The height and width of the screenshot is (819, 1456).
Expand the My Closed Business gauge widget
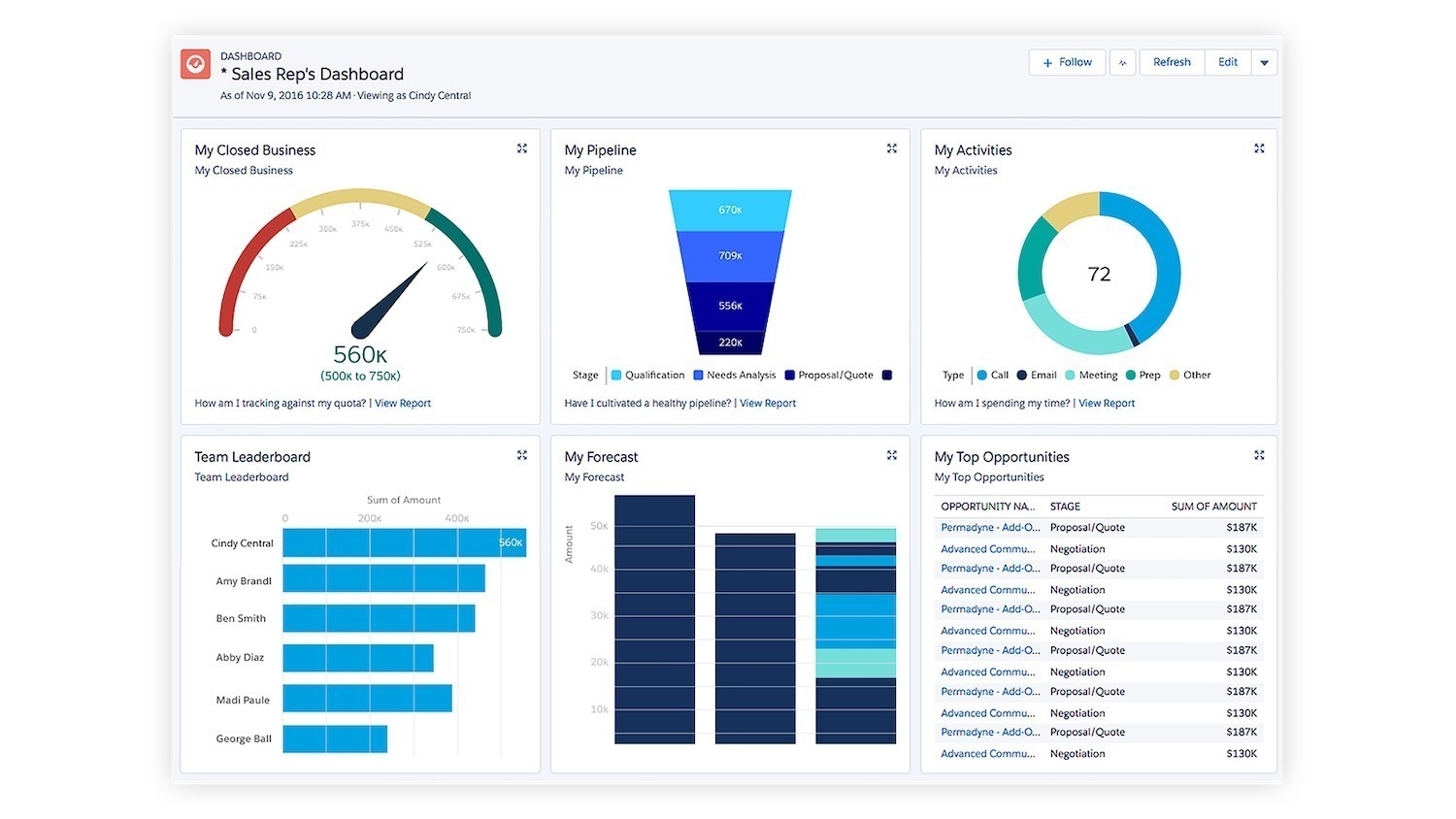[521, 147]
